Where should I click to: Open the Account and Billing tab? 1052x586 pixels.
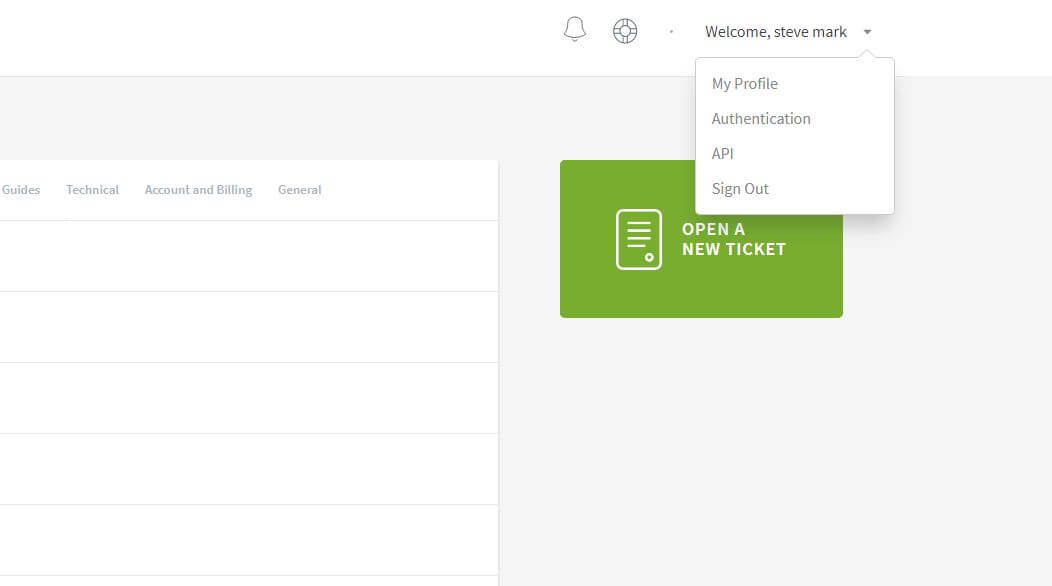tap(198, 189)
